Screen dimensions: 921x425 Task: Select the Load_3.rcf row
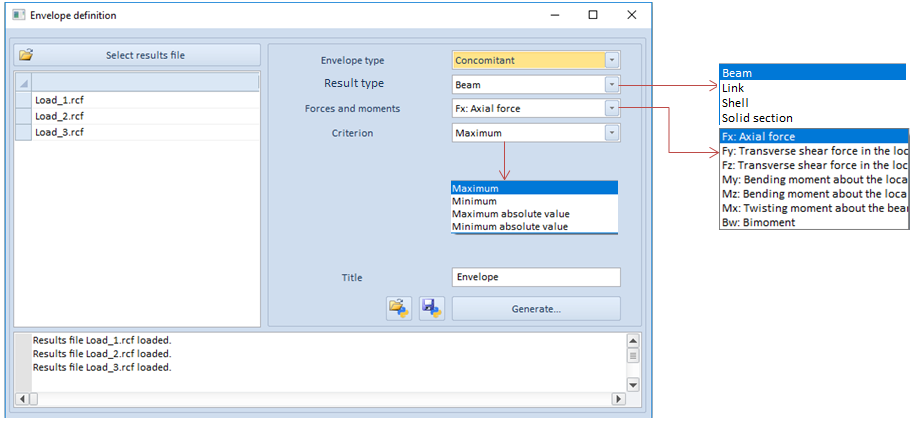coord(59,132)
